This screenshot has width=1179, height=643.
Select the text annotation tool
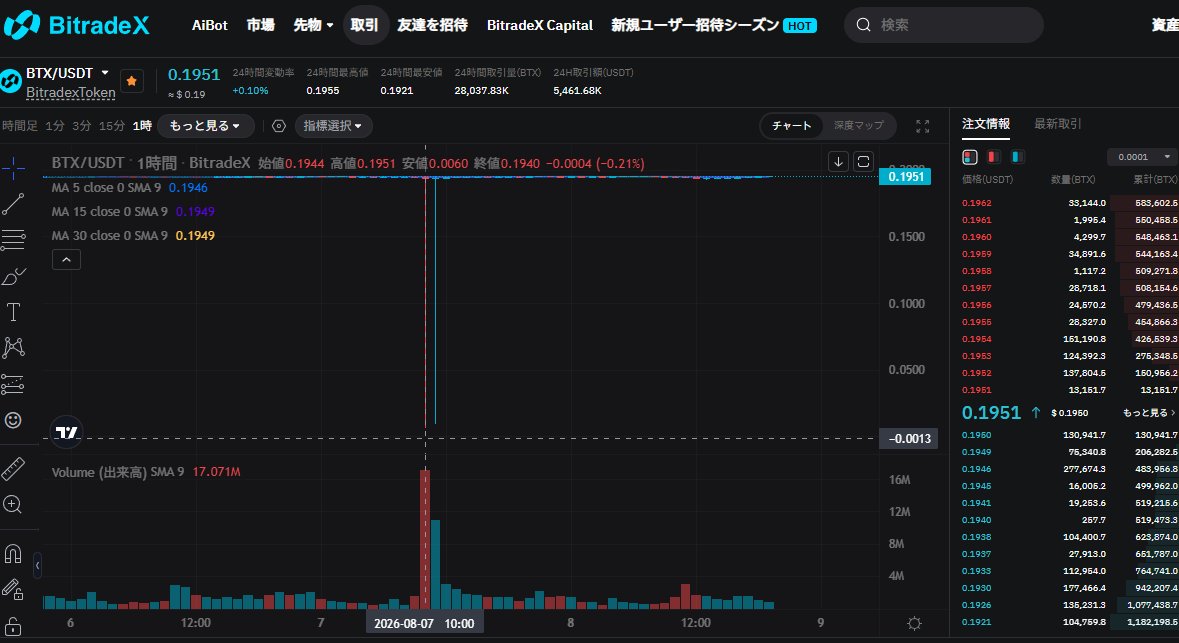click(13, 312)
